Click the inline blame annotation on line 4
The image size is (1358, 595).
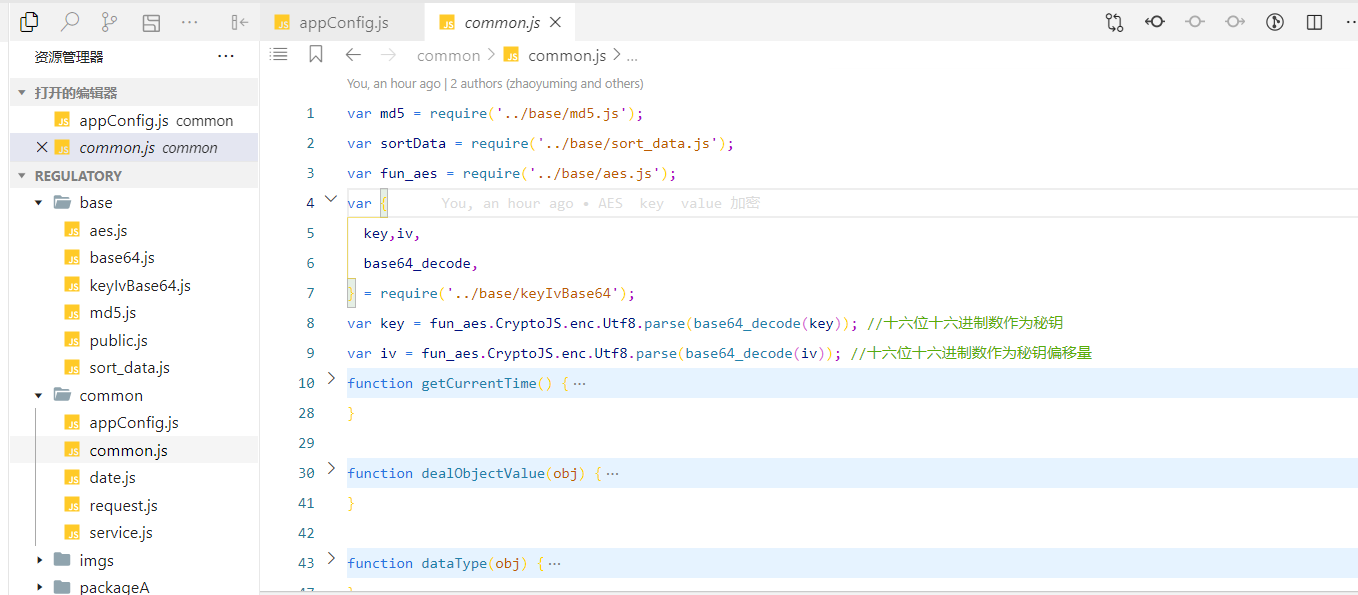[x=600, y=203]
